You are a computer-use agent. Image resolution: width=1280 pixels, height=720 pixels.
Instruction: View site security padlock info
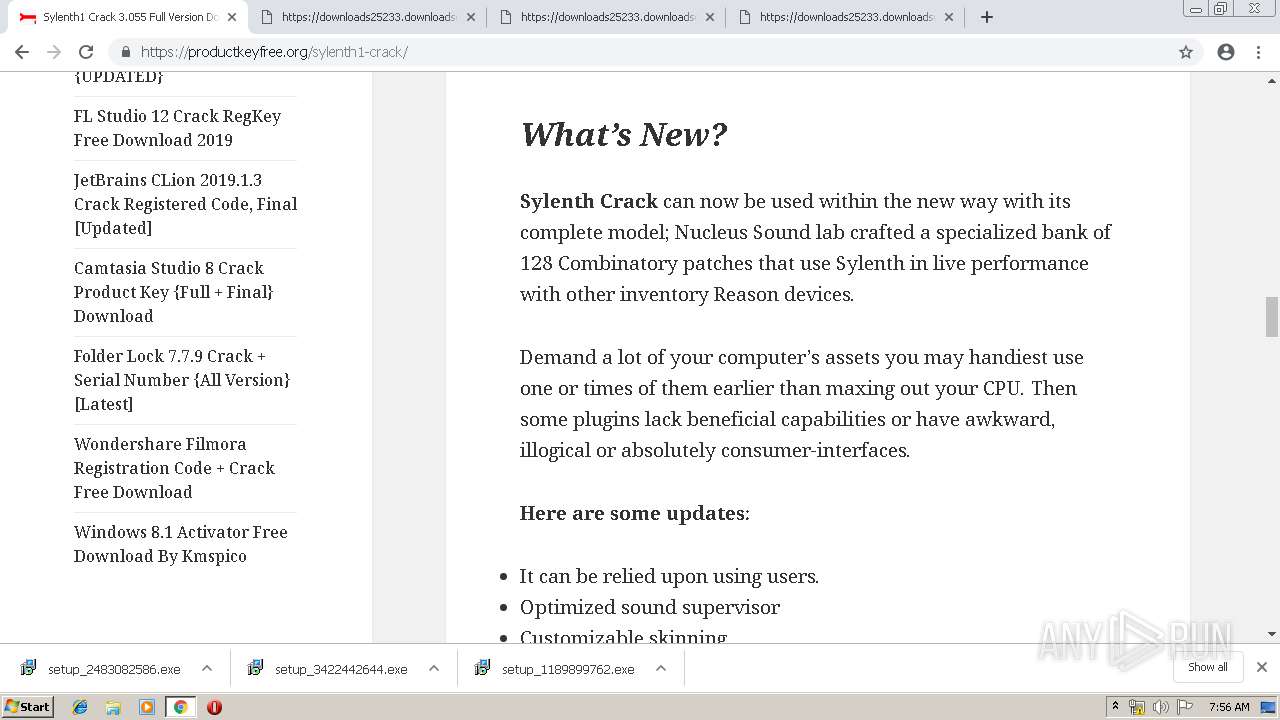click(126, 52)
